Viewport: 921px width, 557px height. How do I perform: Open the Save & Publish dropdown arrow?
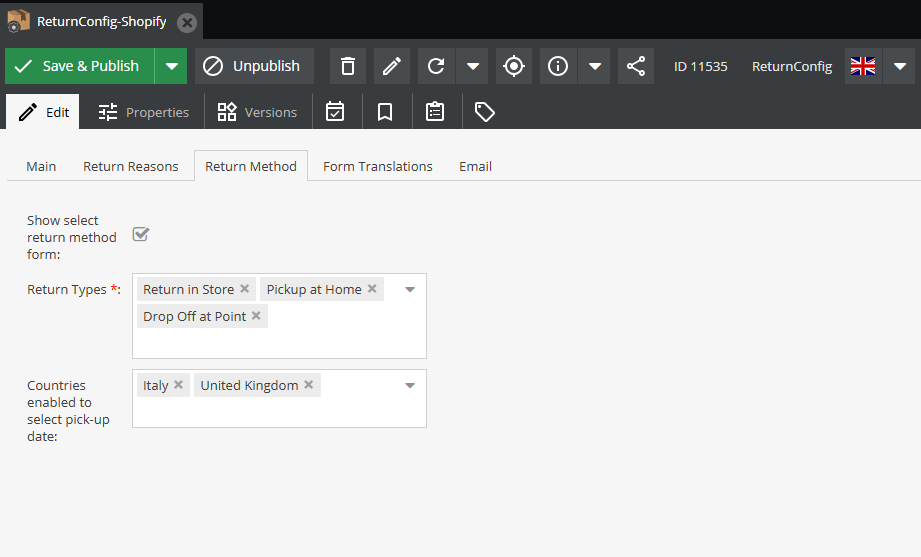point(171,66)
